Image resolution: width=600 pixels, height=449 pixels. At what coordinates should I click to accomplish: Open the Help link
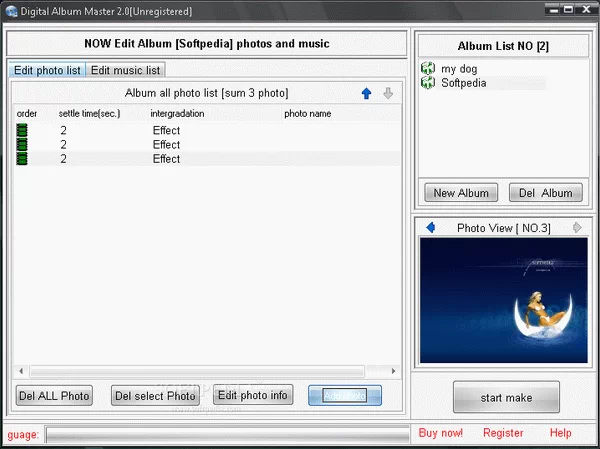(560, 433)
